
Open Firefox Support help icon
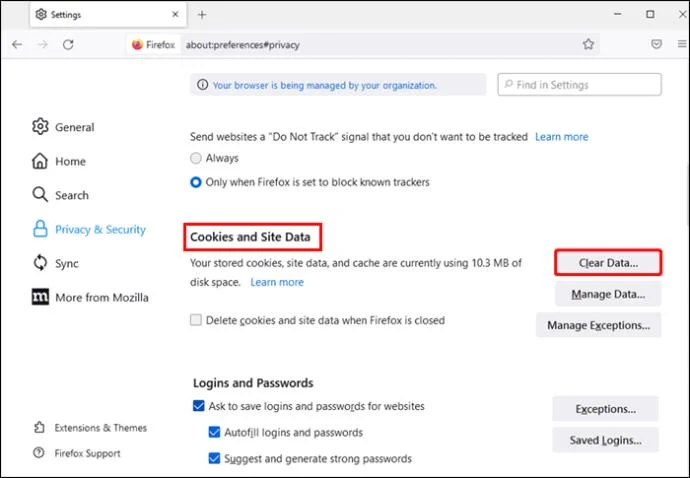(x=40, y=453)
